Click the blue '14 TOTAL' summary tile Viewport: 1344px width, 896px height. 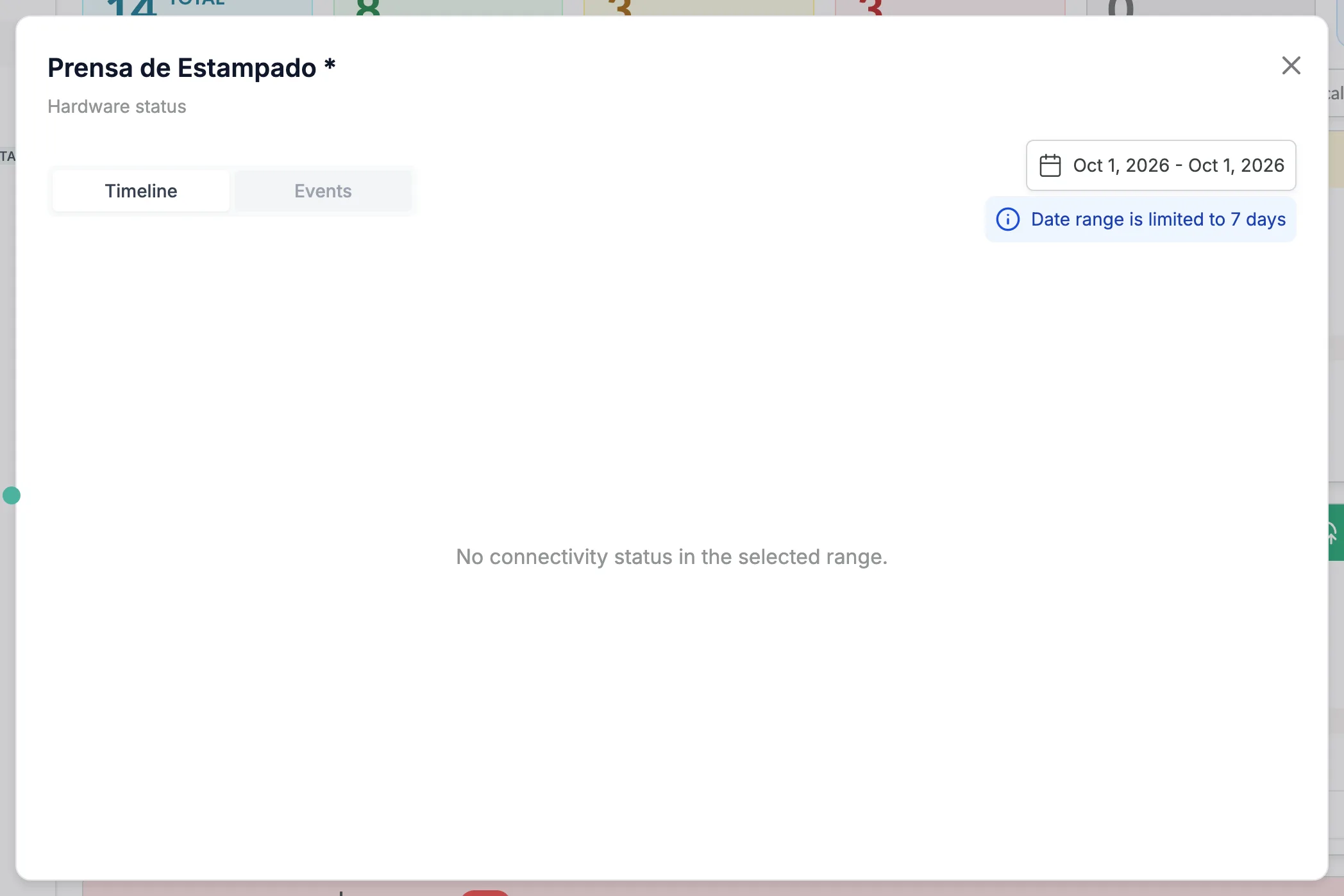click(x=197, y=8)
